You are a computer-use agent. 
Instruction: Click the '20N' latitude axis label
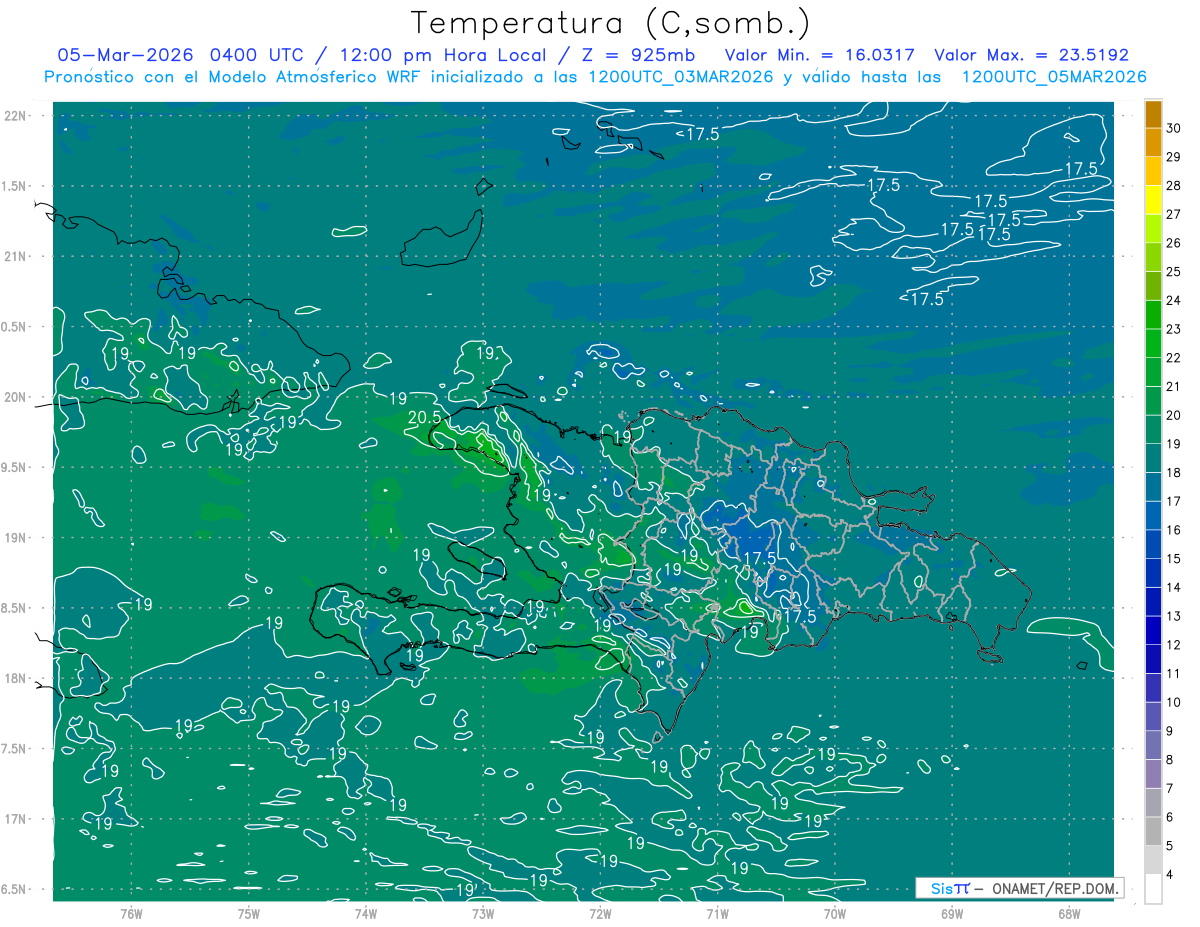pos(14,397)
